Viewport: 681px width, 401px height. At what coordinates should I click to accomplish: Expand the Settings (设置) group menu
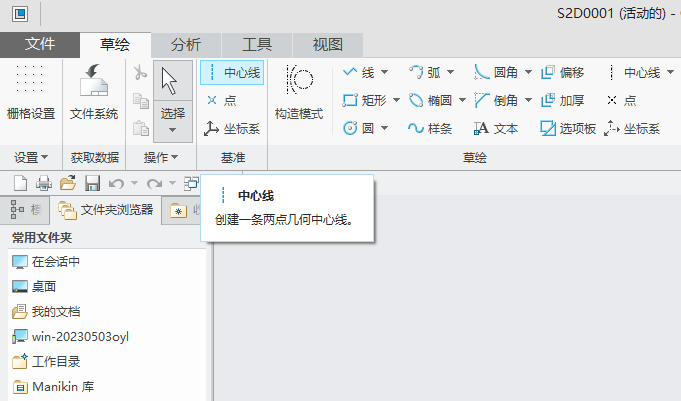point(31,157)
